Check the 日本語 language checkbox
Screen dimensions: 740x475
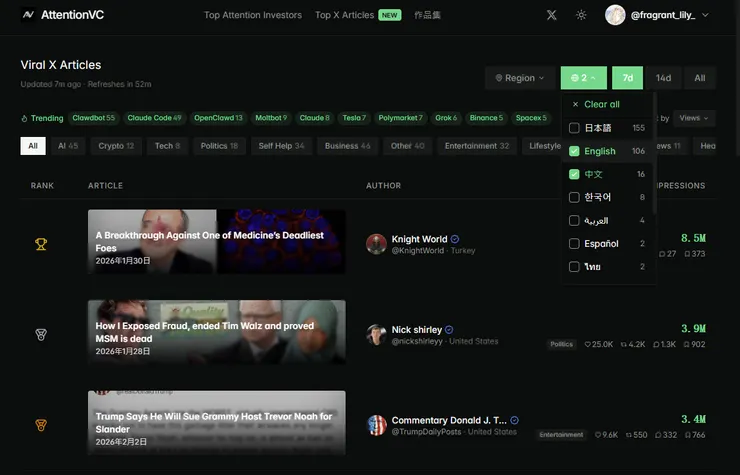[574, 128]
